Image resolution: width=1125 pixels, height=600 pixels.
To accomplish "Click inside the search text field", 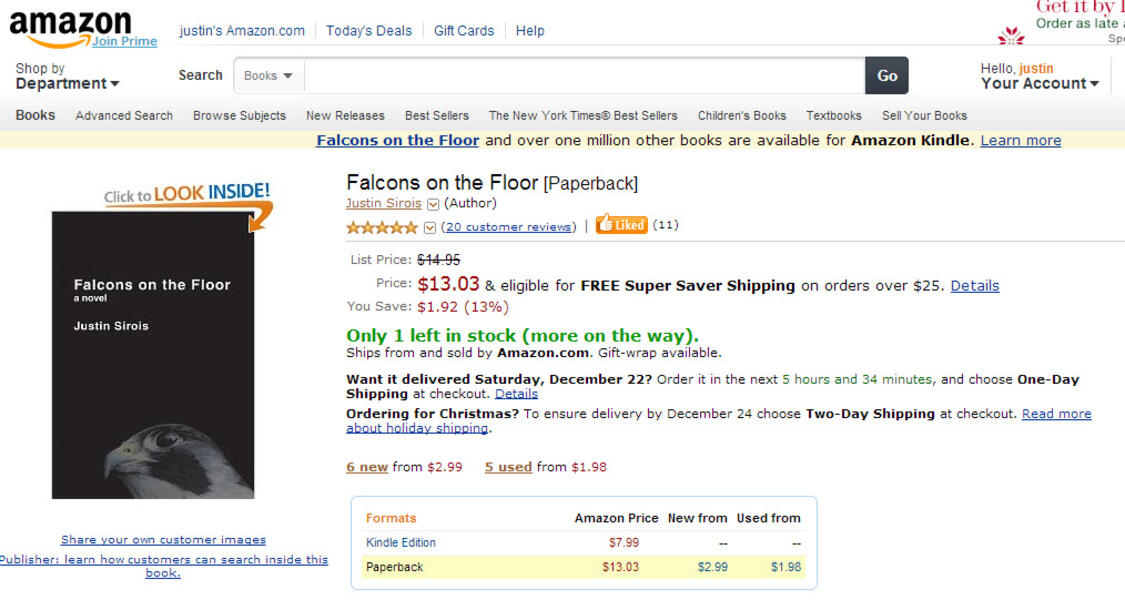I will [585, 75].
